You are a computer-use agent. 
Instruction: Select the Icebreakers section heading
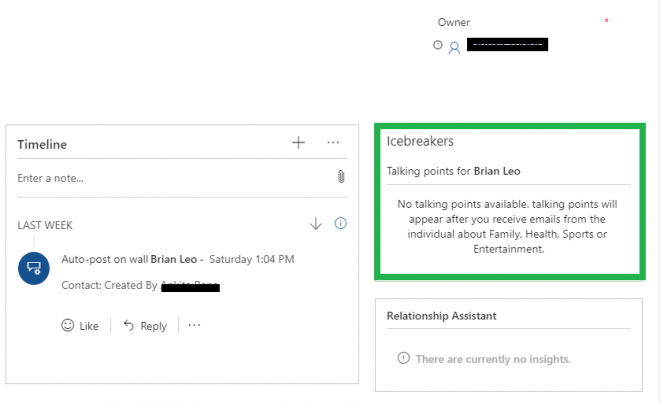tap(420, 142)
